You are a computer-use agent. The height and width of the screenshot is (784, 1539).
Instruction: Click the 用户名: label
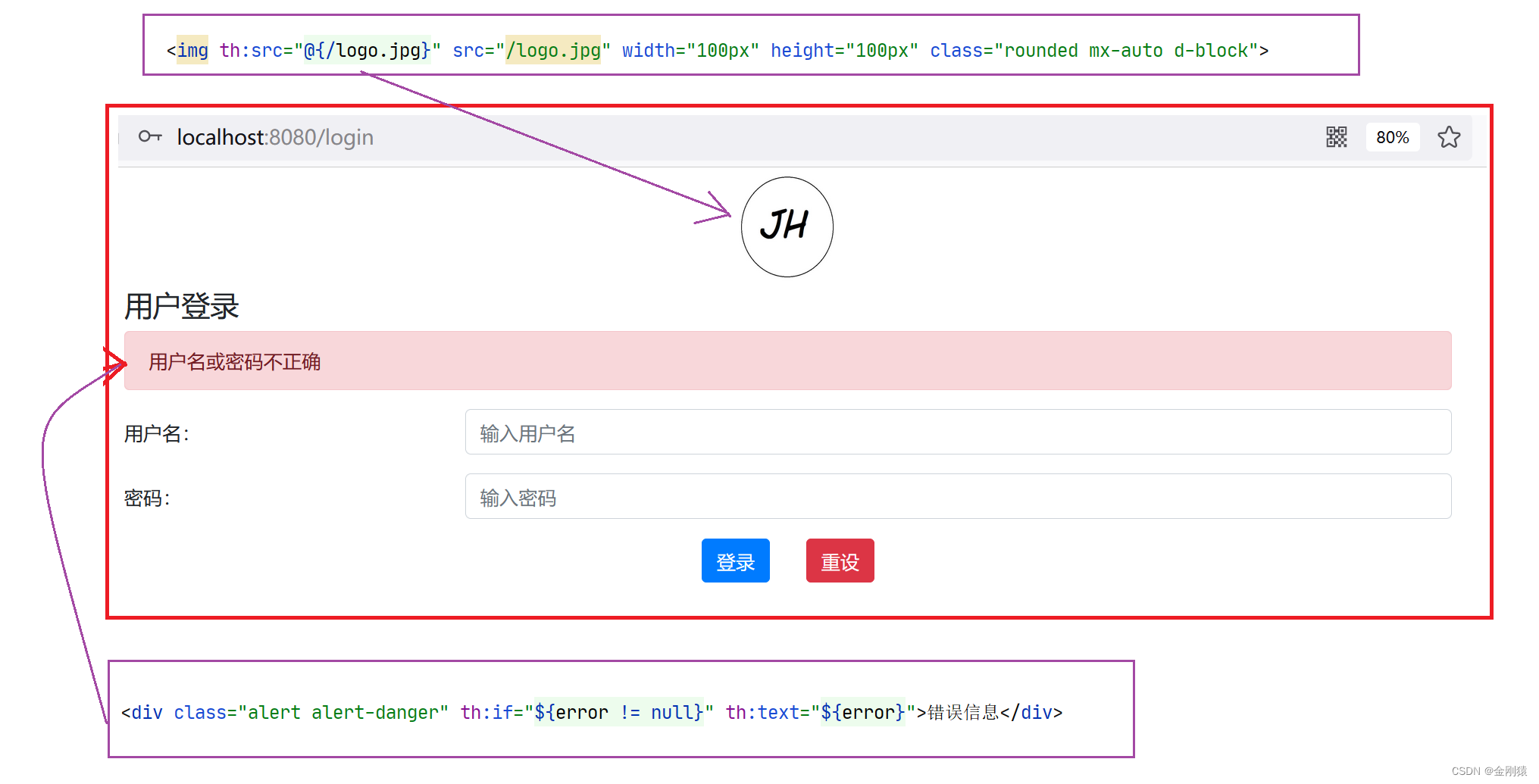[x=157, y=434]
